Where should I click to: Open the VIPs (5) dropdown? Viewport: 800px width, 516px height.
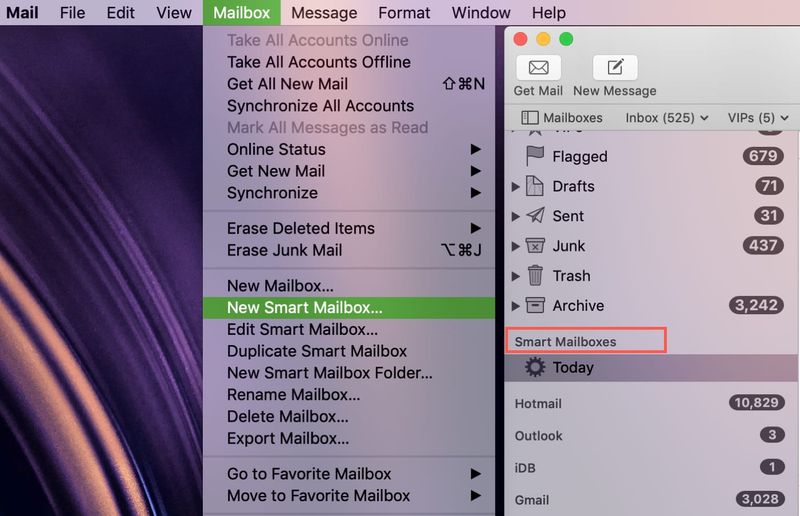(x=758, y=118)
